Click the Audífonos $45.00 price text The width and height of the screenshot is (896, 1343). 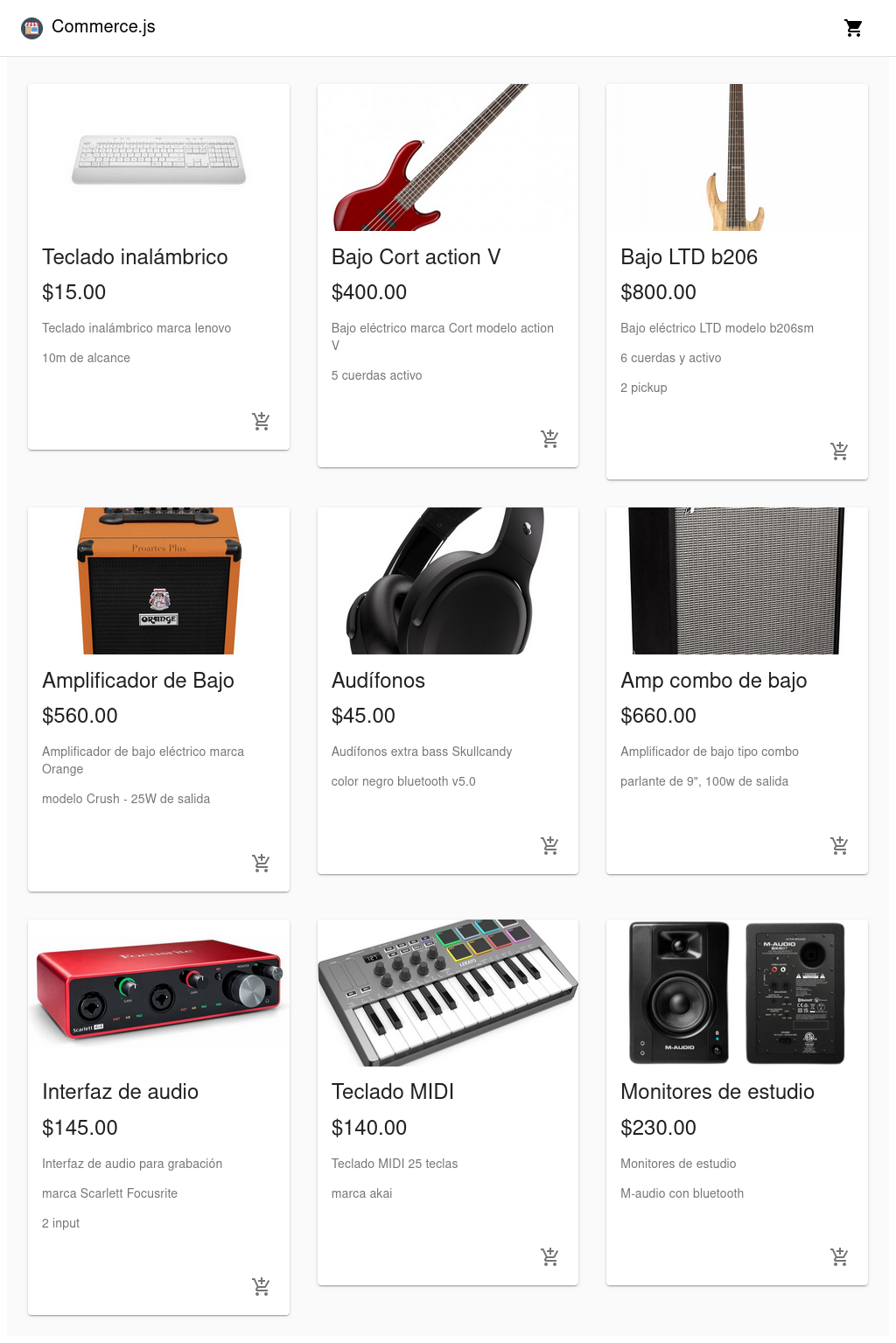pos(363,716)
